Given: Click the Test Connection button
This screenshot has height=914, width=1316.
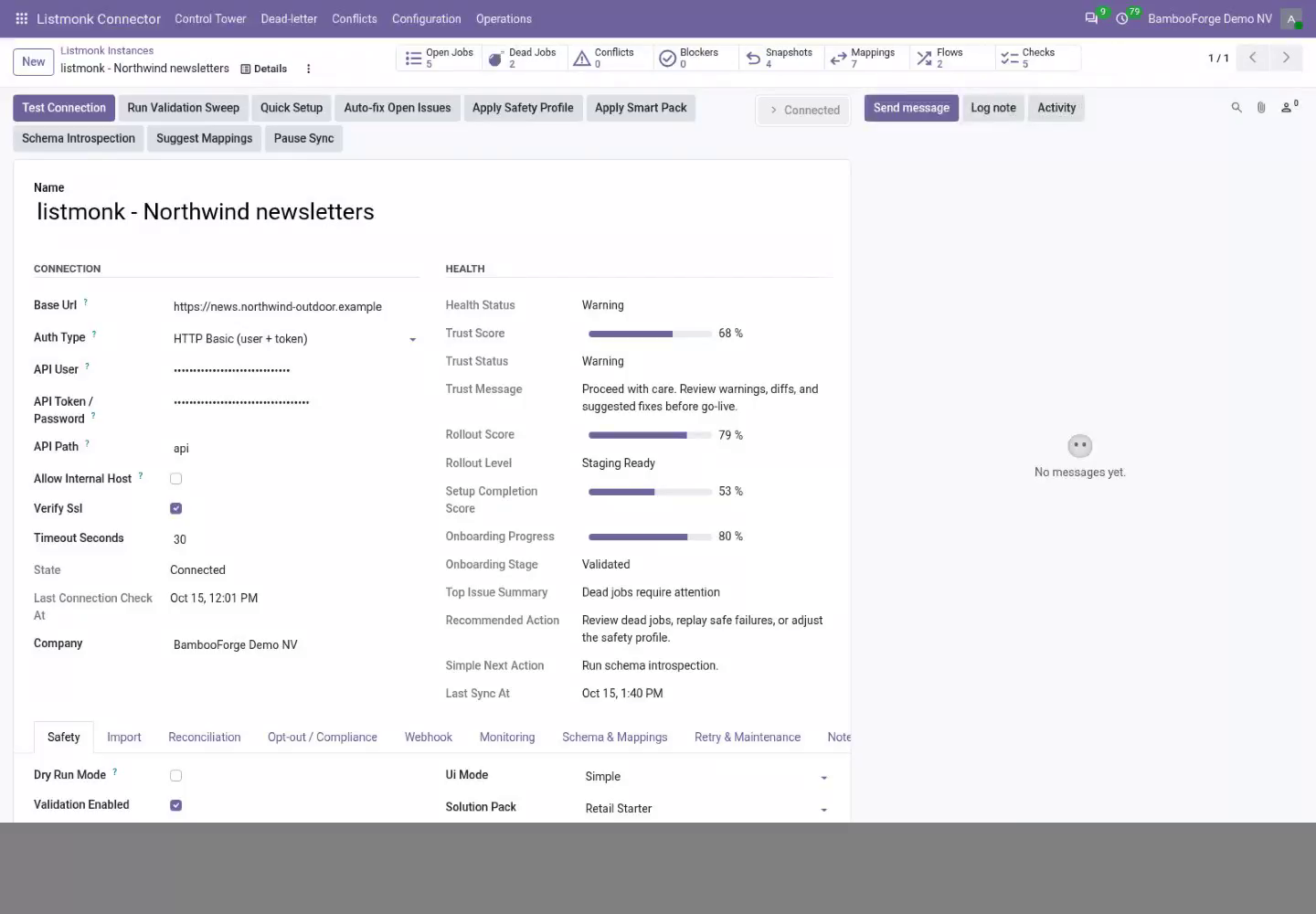Looking at the screenshot, I should (x=64, y=108).
